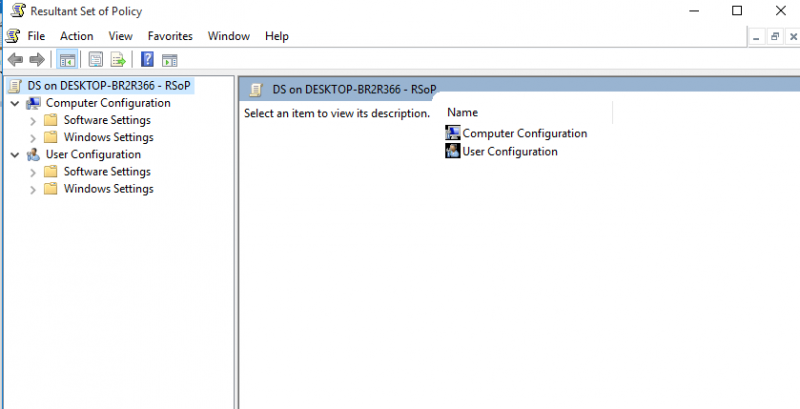
Task: Click the scroll icon of the RSoP root node
Action: (x=15, y=86)
